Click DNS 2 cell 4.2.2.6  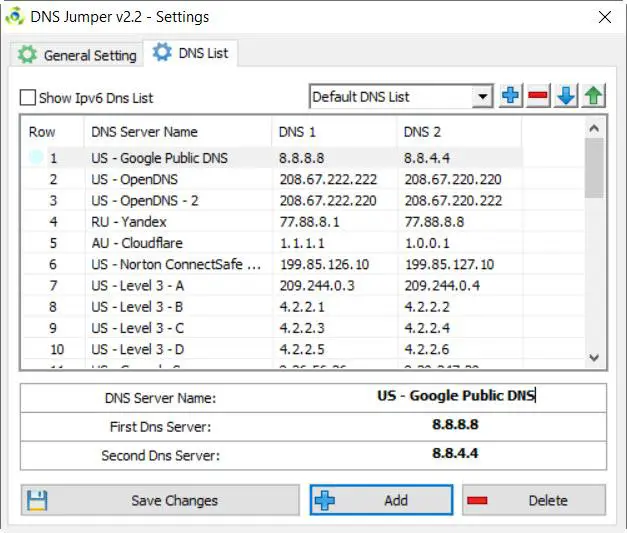coord(427,349)
